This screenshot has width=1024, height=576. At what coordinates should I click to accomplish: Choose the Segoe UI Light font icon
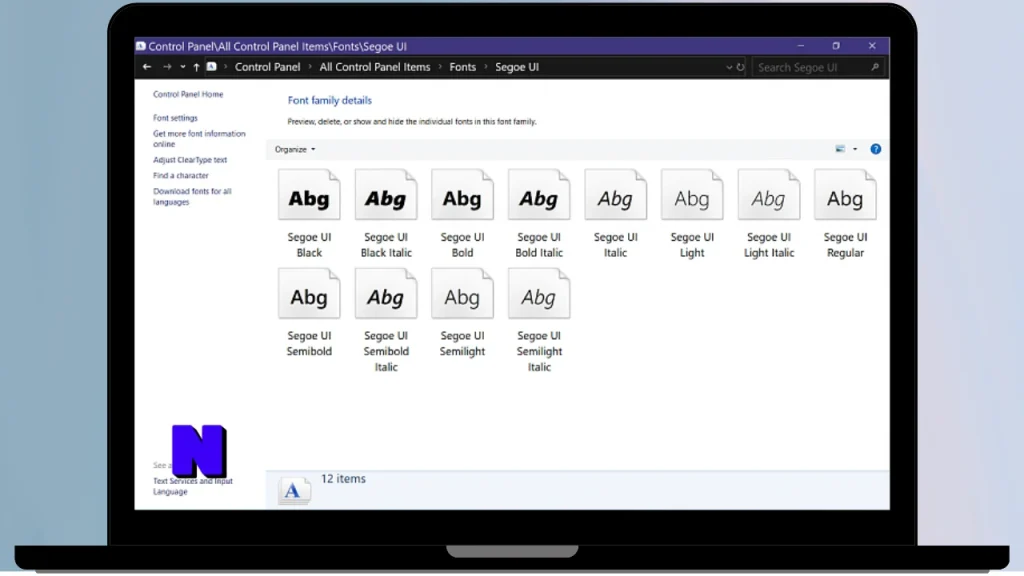point(692,195)
